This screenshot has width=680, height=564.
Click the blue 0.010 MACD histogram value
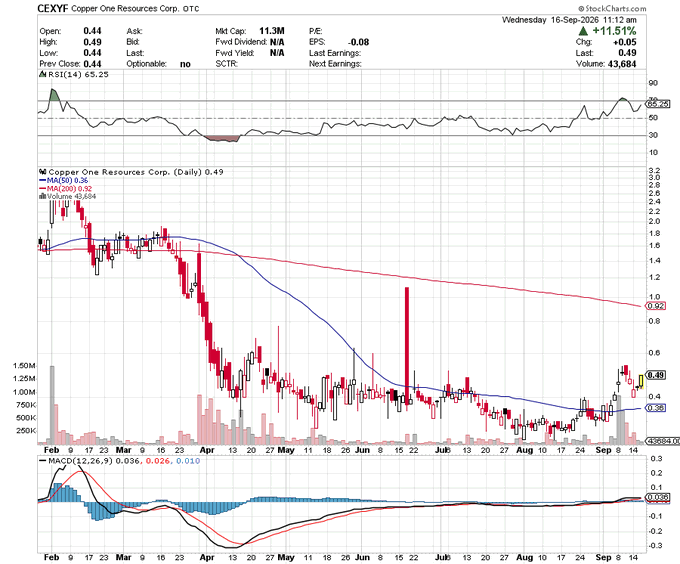click(188, 461)
